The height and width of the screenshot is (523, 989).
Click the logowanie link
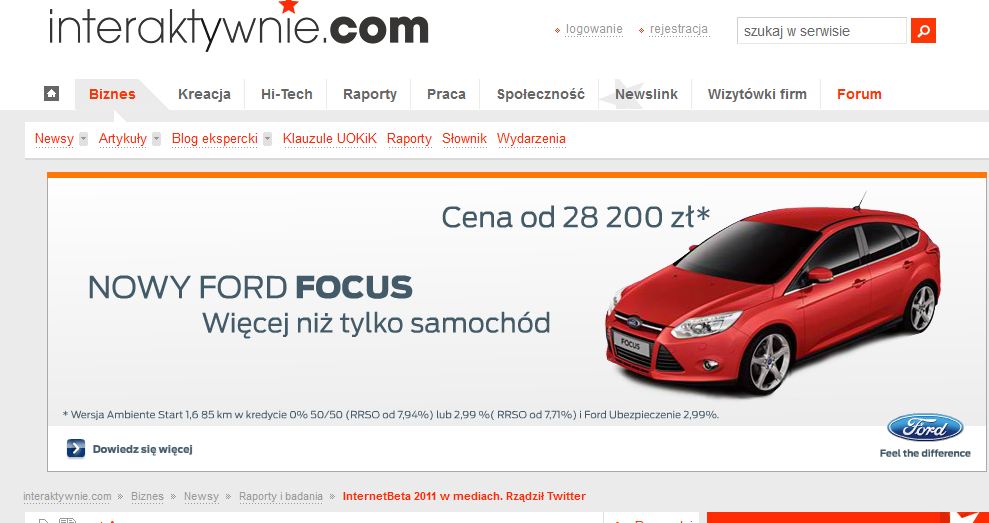click(x=594, y=29)
